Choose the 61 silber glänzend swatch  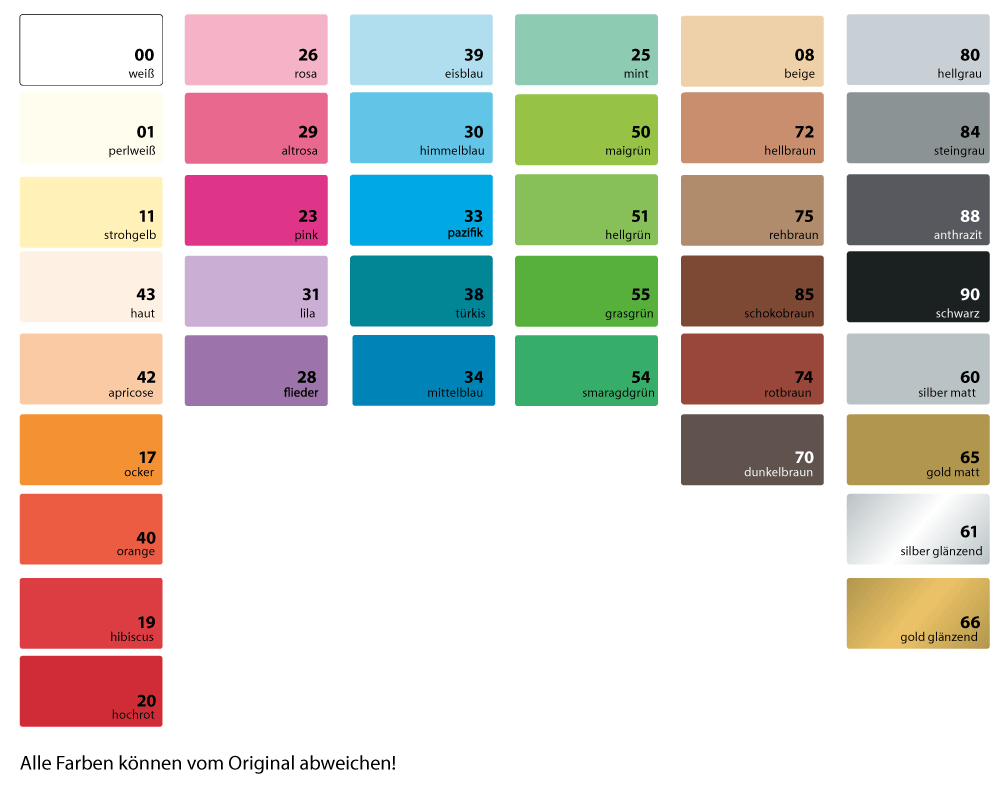pyautogui.click(x=918, y=529)
